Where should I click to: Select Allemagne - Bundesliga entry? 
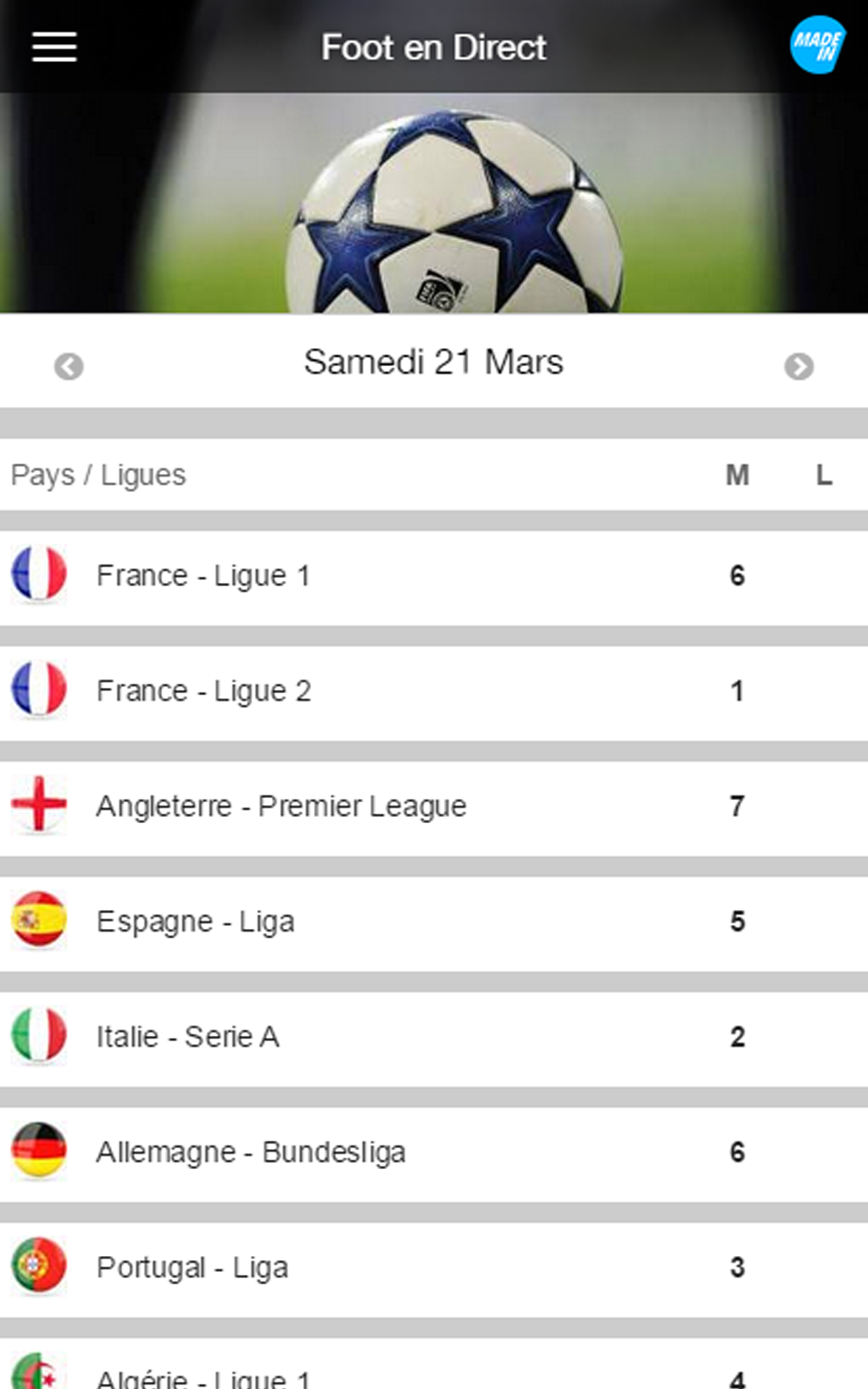click(250, 1152)
